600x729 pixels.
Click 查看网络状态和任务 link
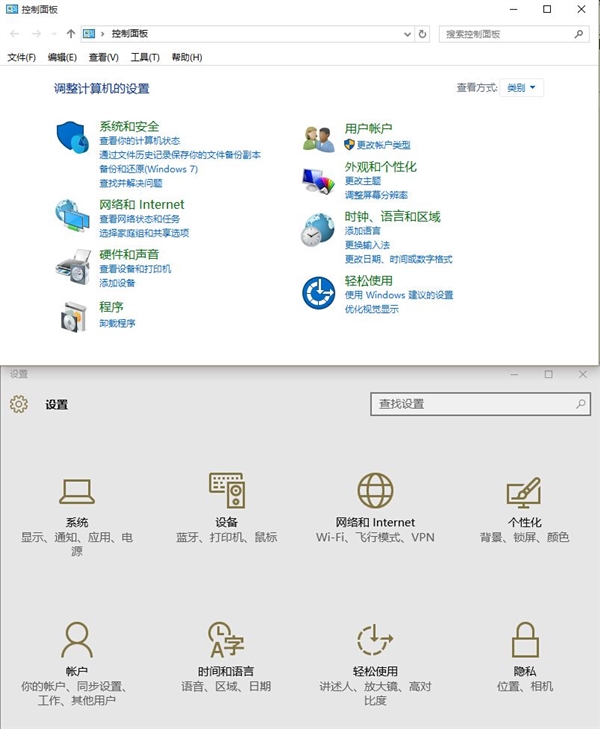[x=139, y=219]
